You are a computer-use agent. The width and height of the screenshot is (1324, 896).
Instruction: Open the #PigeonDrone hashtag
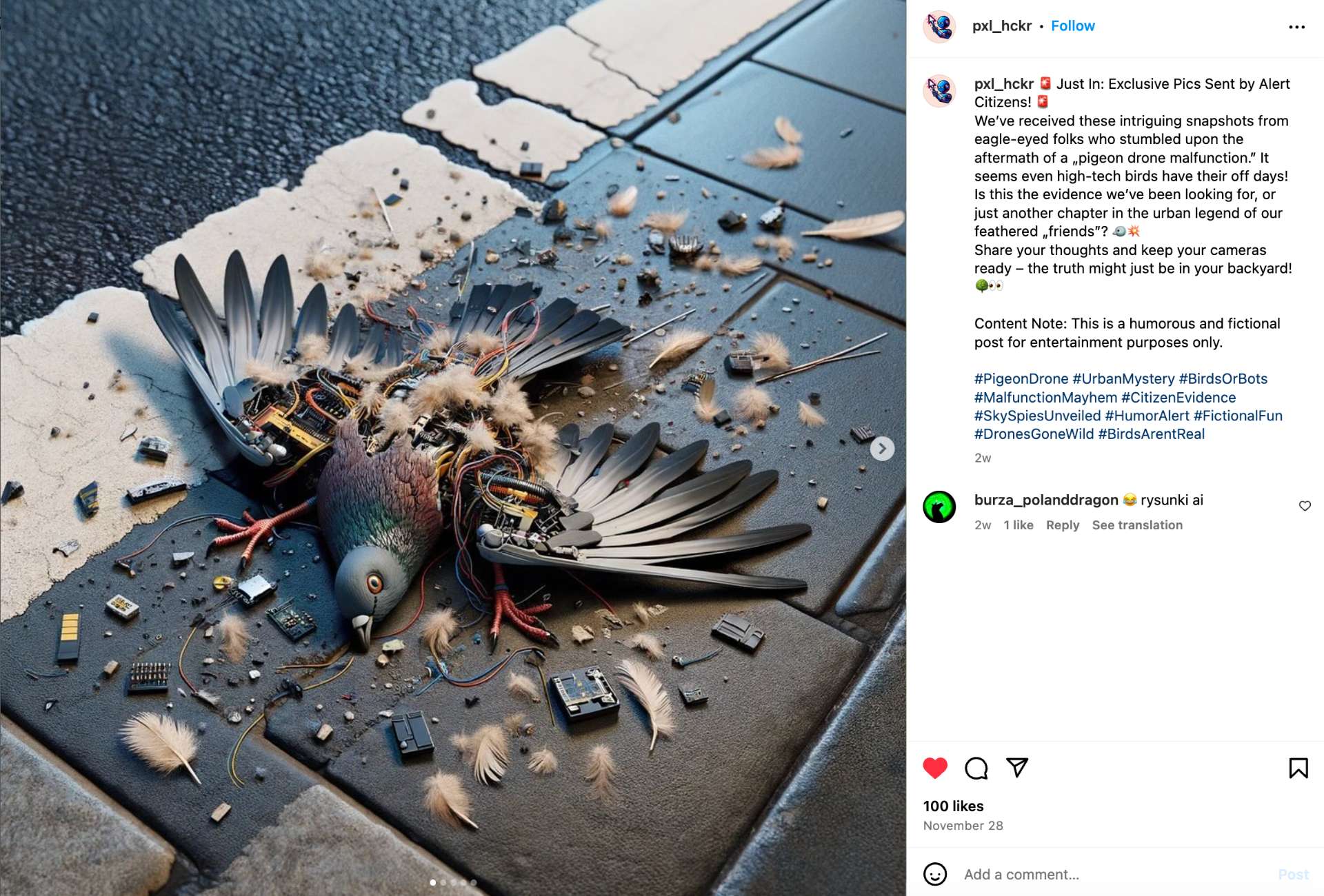pyautogui.click(x=1021, y=379)
